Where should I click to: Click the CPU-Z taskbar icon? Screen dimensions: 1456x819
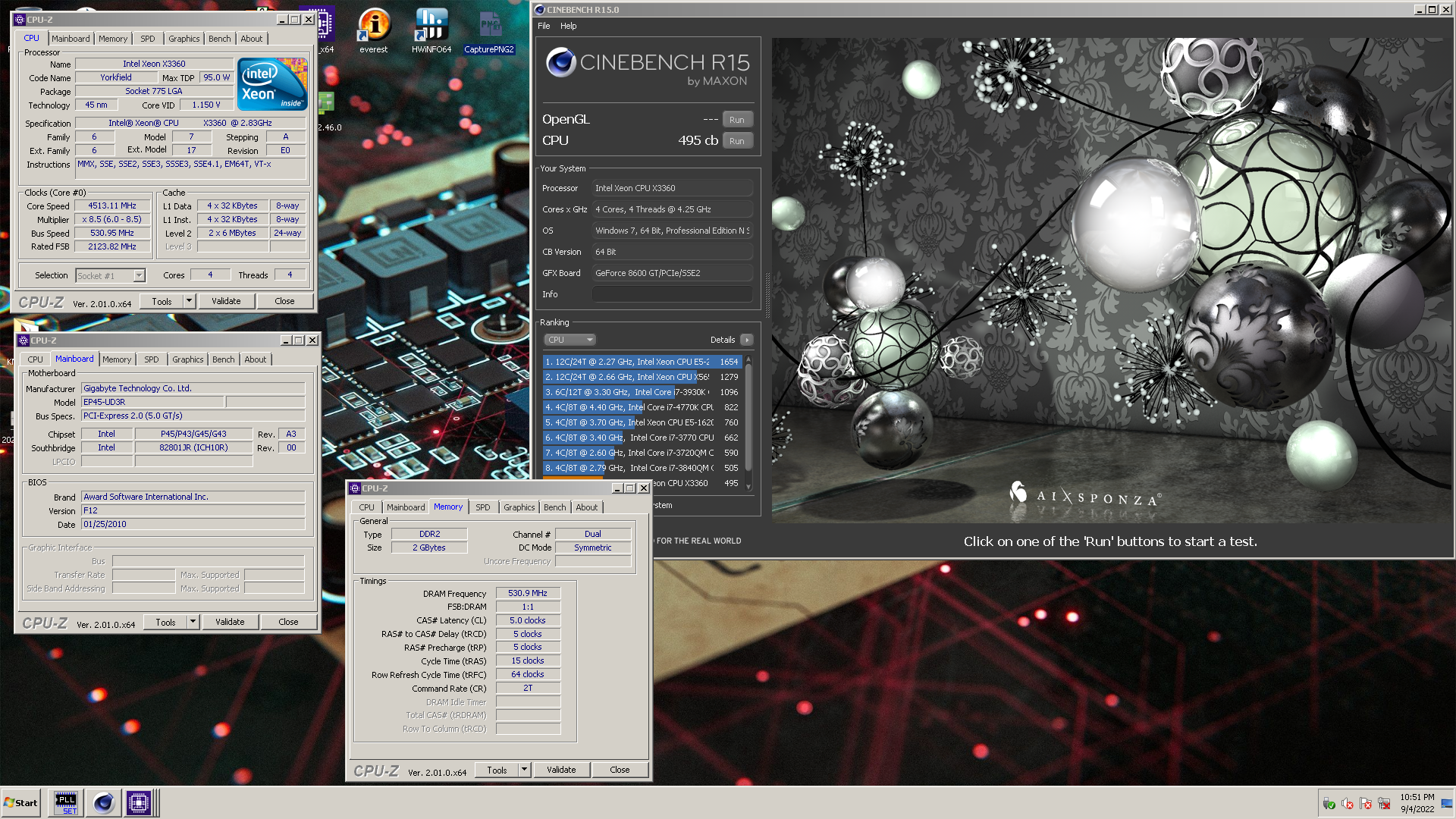coord(139,802)
